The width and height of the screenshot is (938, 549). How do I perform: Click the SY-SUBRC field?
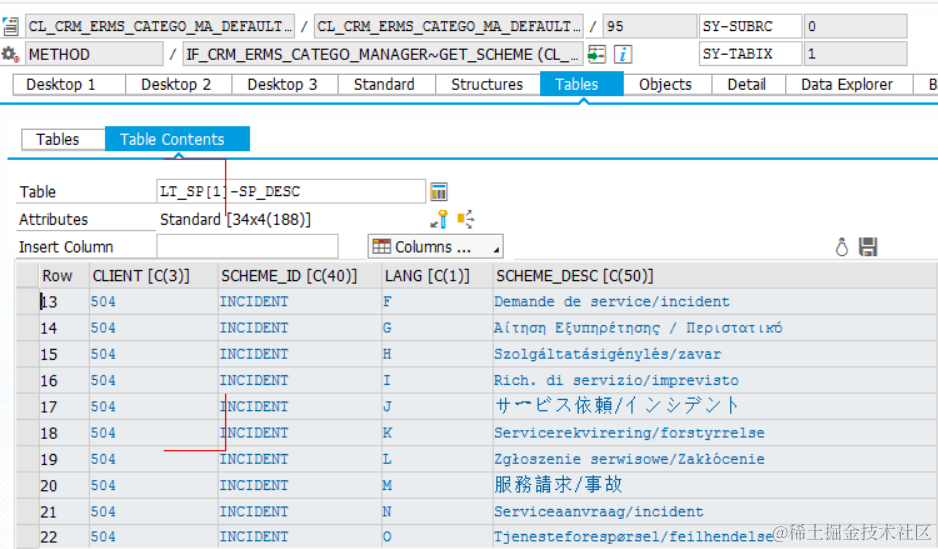tap(750, 26)
